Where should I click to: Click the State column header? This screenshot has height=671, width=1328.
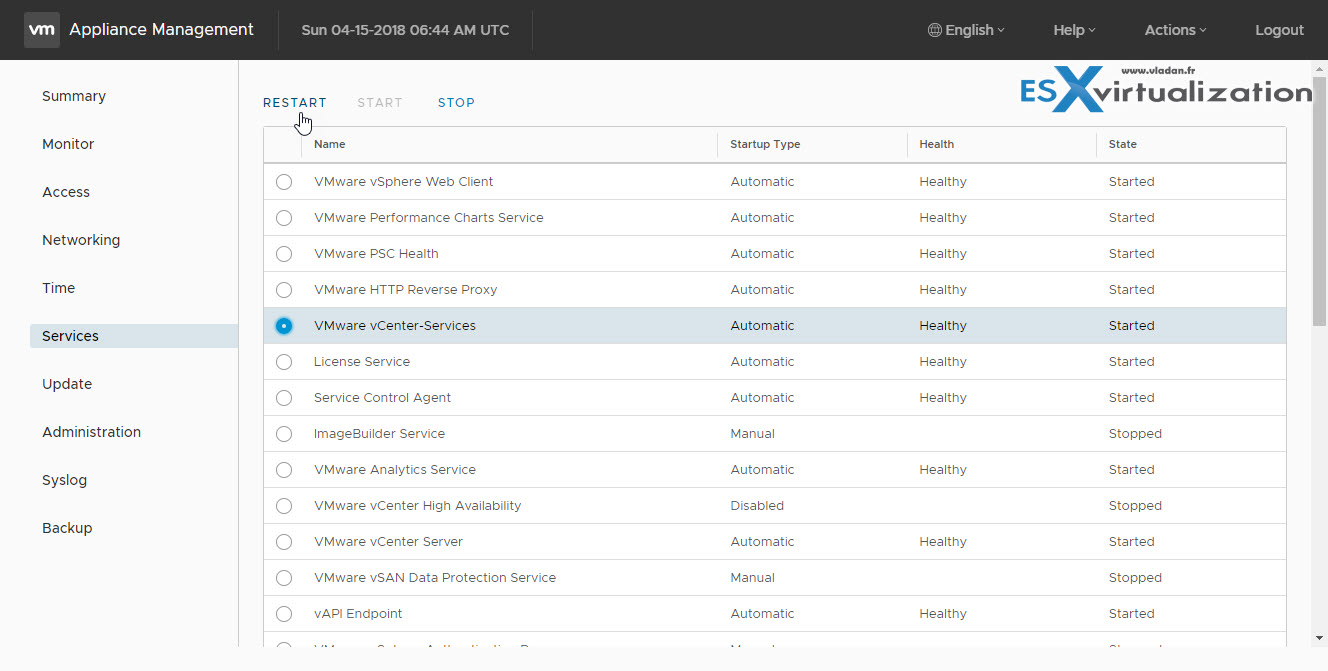click(x=1123, y=144)
